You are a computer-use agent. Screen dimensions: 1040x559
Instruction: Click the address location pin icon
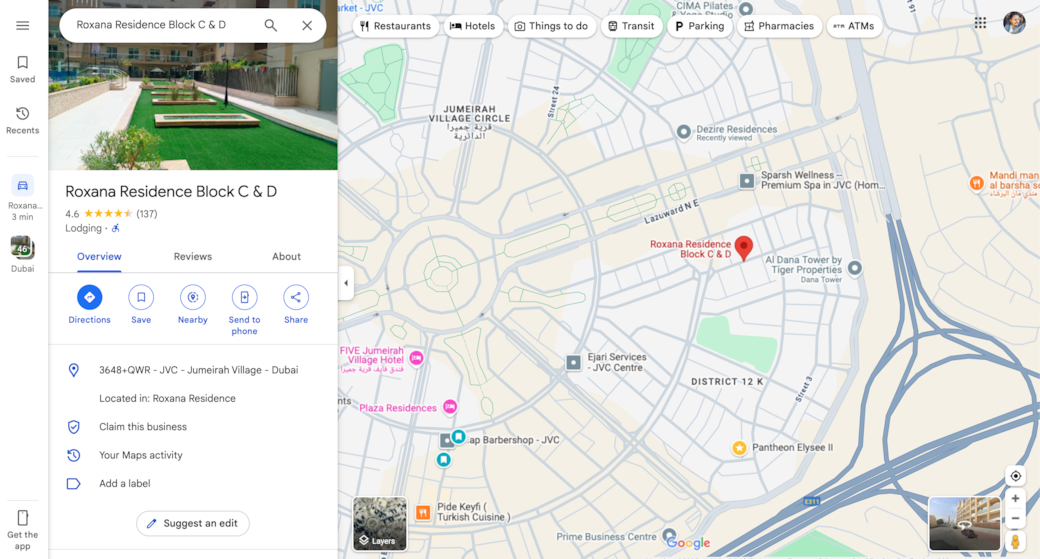[x=74, y=370]
